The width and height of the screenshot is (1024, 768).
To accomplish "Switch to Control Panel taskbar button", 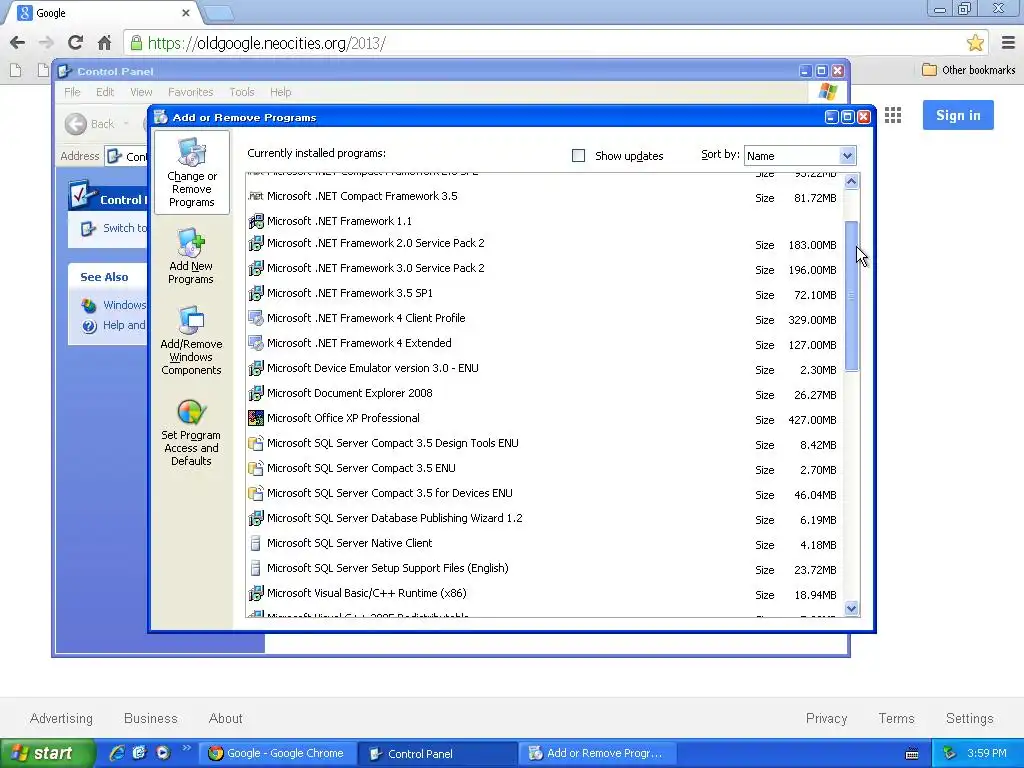I will click(438, 753).
